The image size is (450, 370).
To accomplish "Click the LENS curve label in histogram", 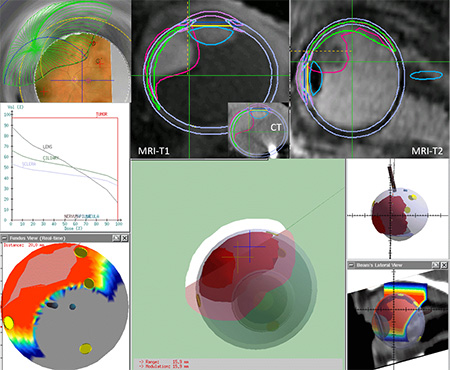I will pos(47,147).
